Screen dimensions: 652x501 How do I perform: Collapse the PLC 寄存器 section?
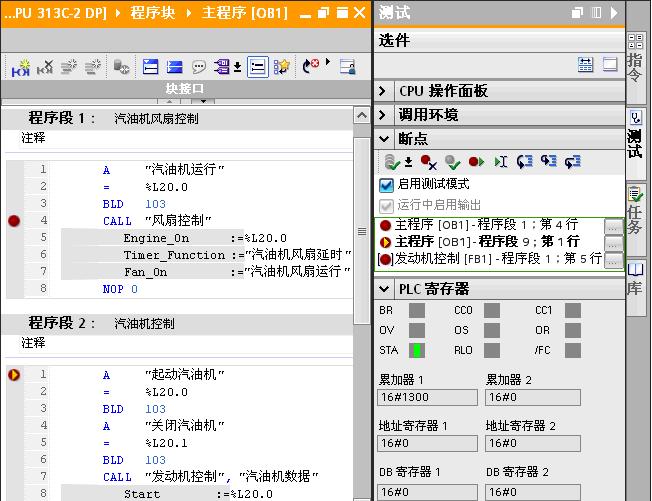pyautogui.click(x=384, y=289)
